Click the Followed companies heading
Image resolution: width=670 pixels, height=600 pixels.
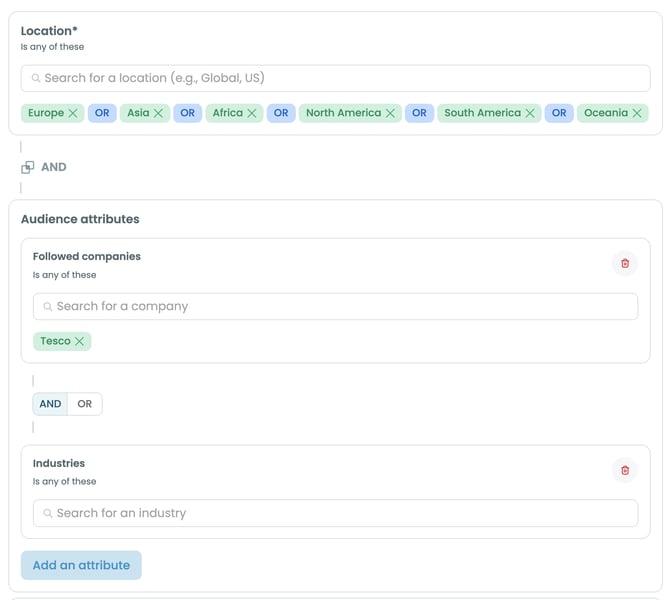click(x=87, y=256)
